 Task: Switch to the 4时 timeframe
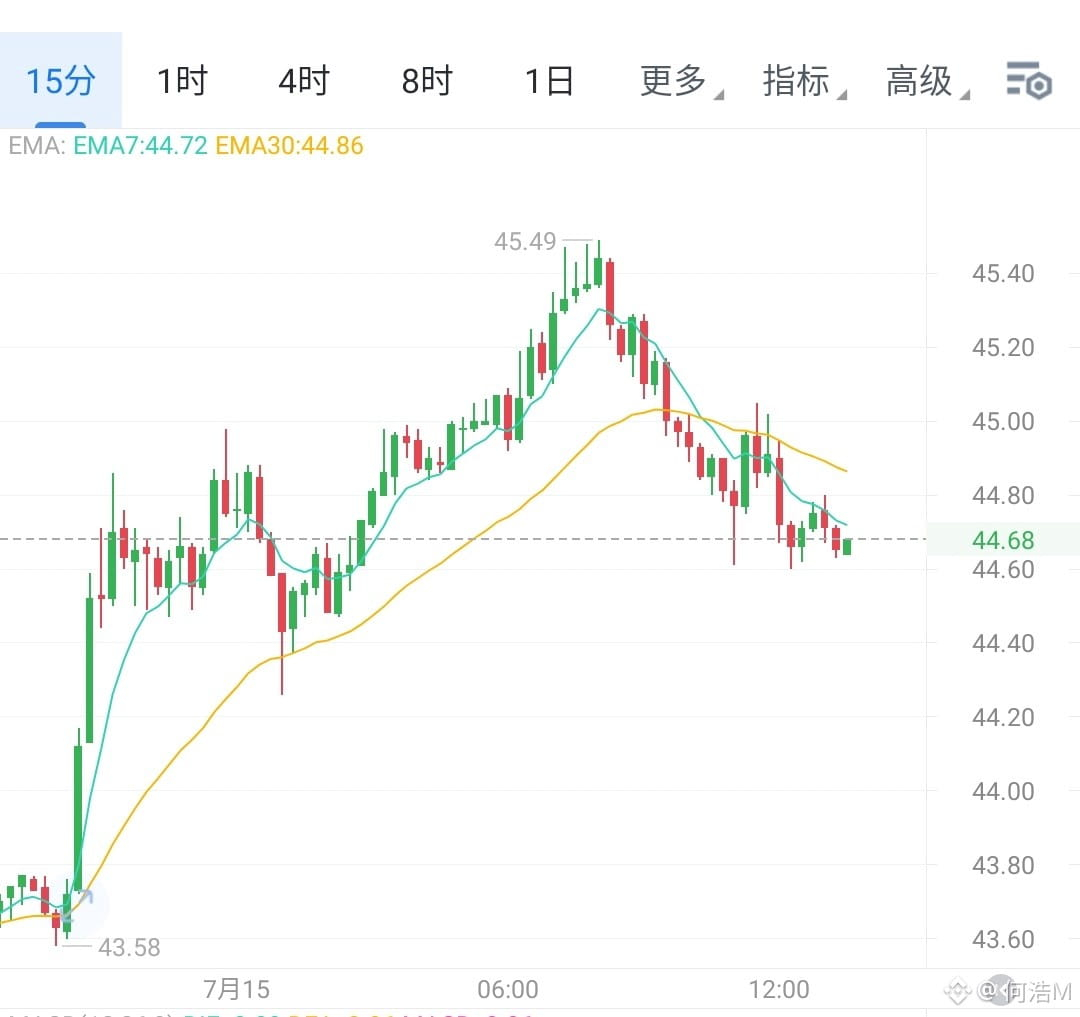click(x=304, y=81)
